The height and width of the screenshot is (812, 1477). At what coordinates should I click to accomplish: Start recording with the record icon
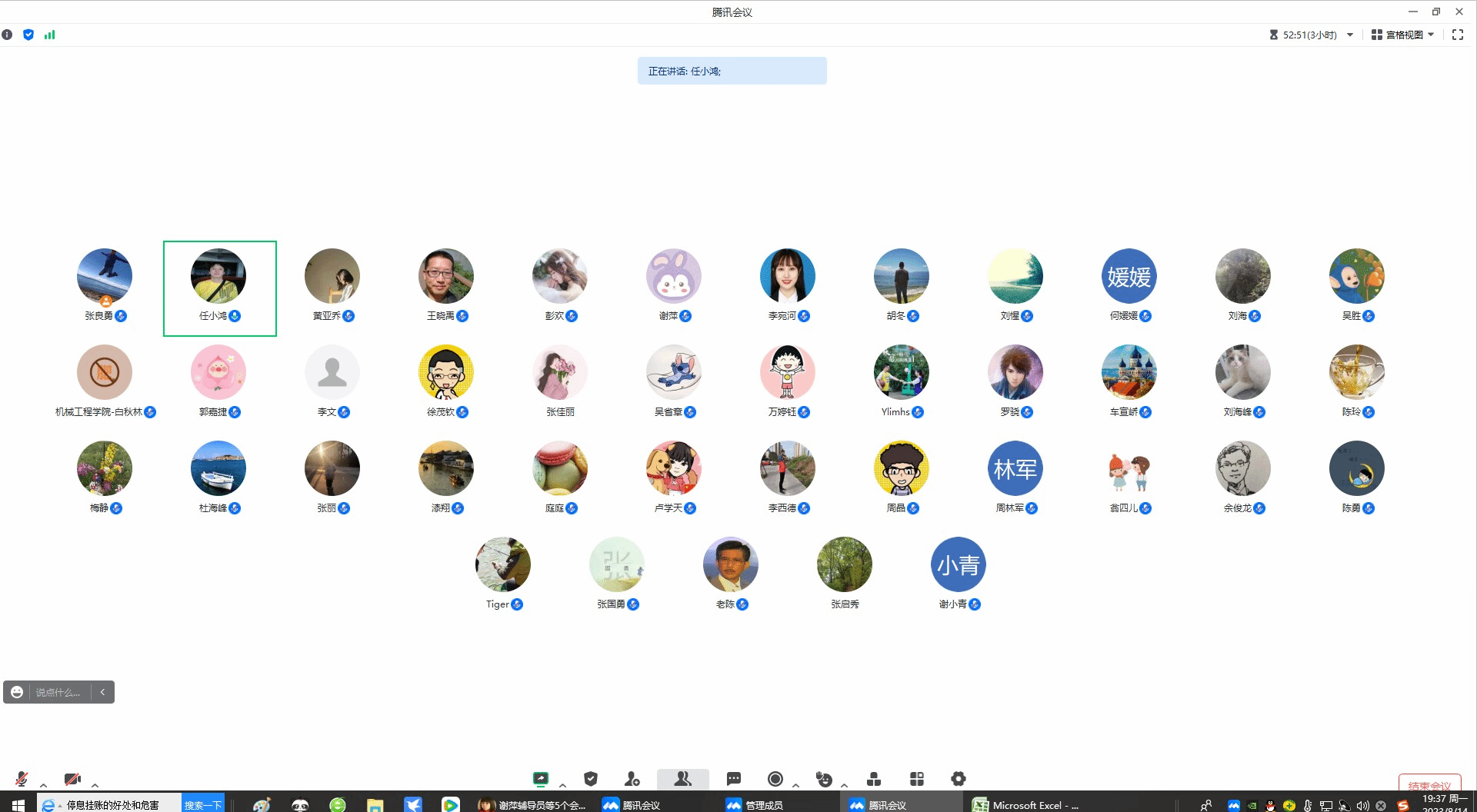click(x=775, y=779)
